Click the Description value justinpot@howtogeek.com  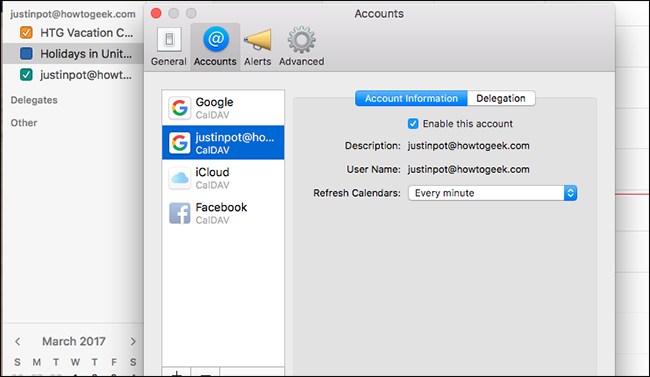pos(468,146)
